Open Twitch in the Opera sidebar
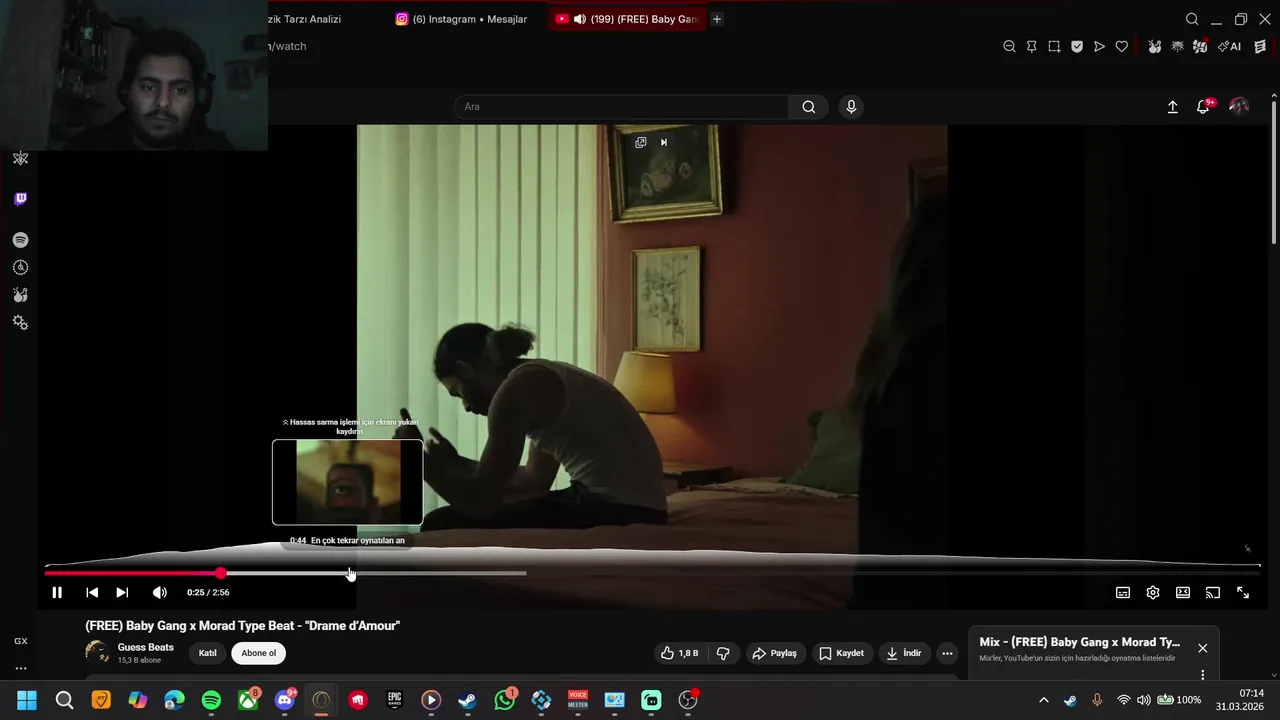1280x720 pixels. click(x=21, y=199)
